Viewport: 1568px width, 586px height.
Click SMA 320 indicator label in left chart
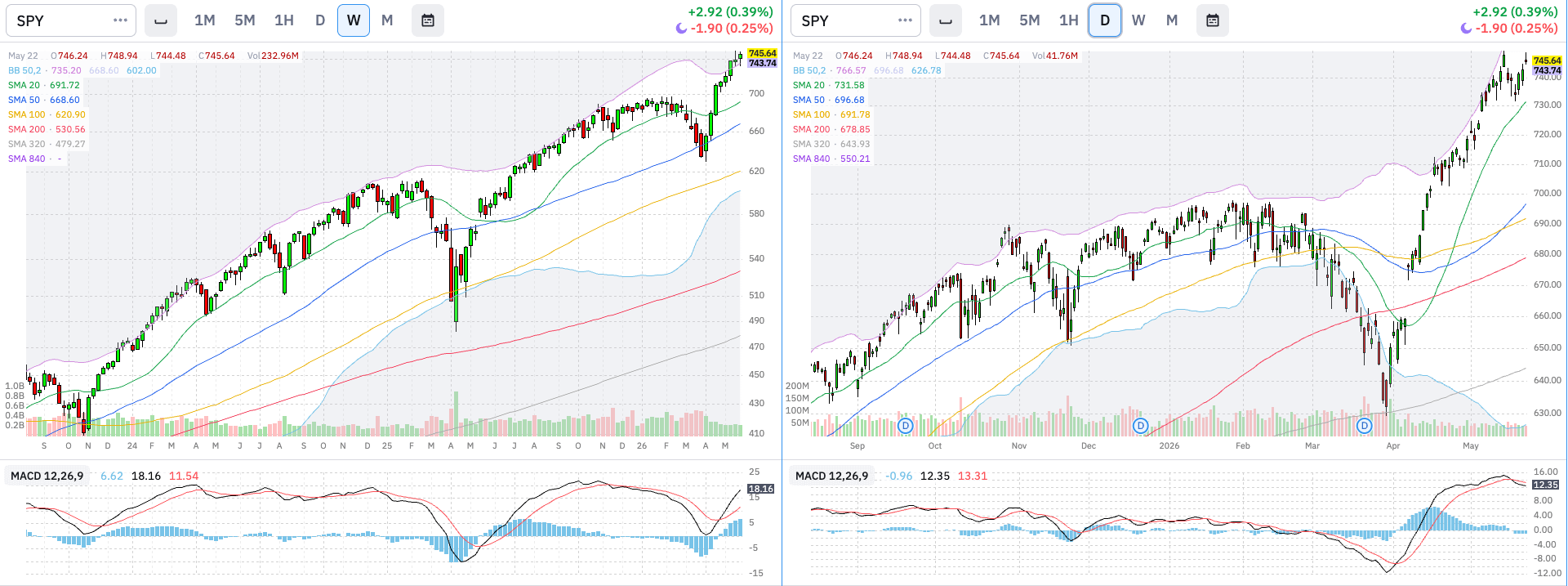click(27, 144)
